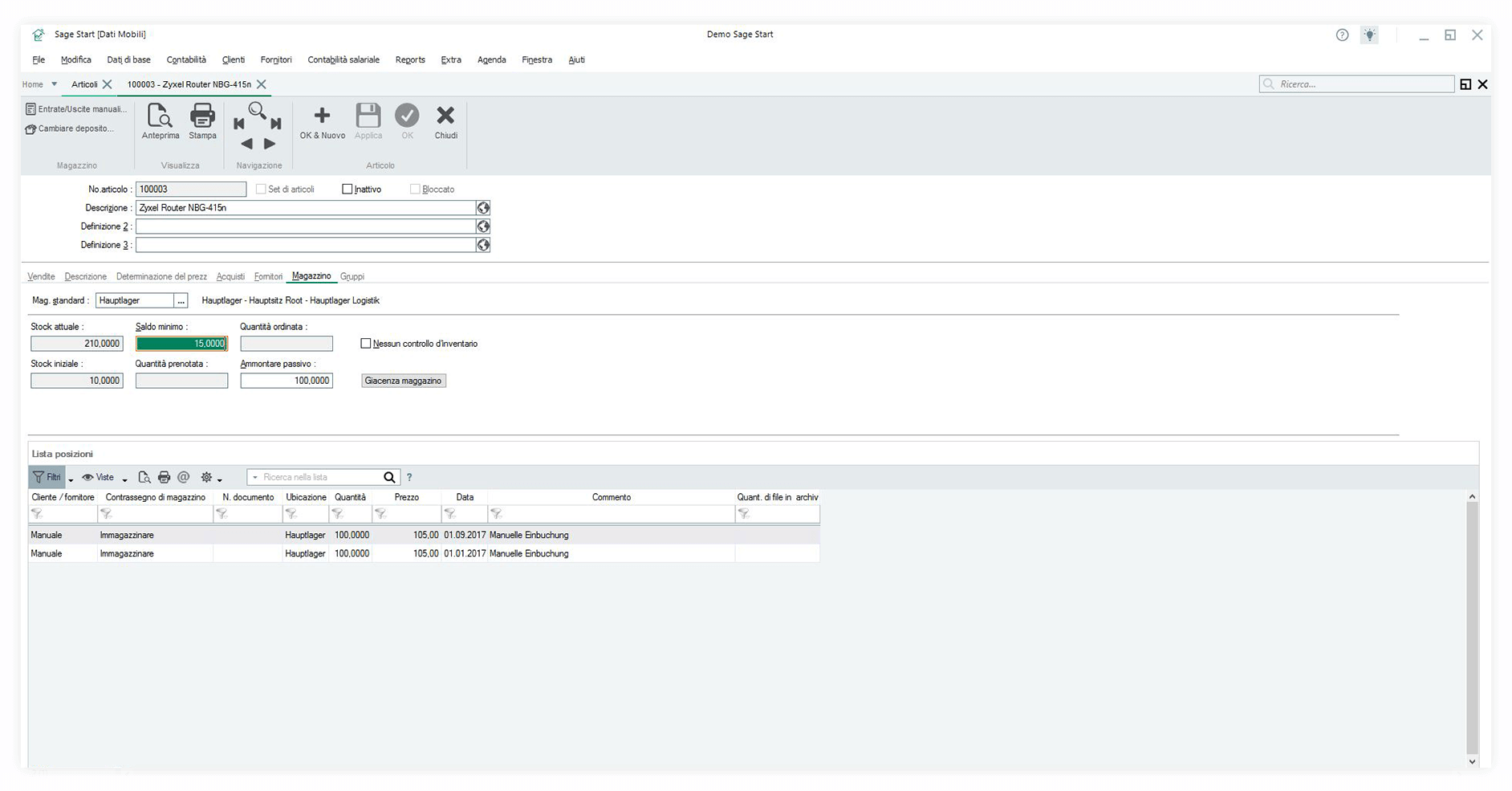Toggle the Inattivo checkbox
This screenshot has height=791, width=1512.
coord(348,190)
